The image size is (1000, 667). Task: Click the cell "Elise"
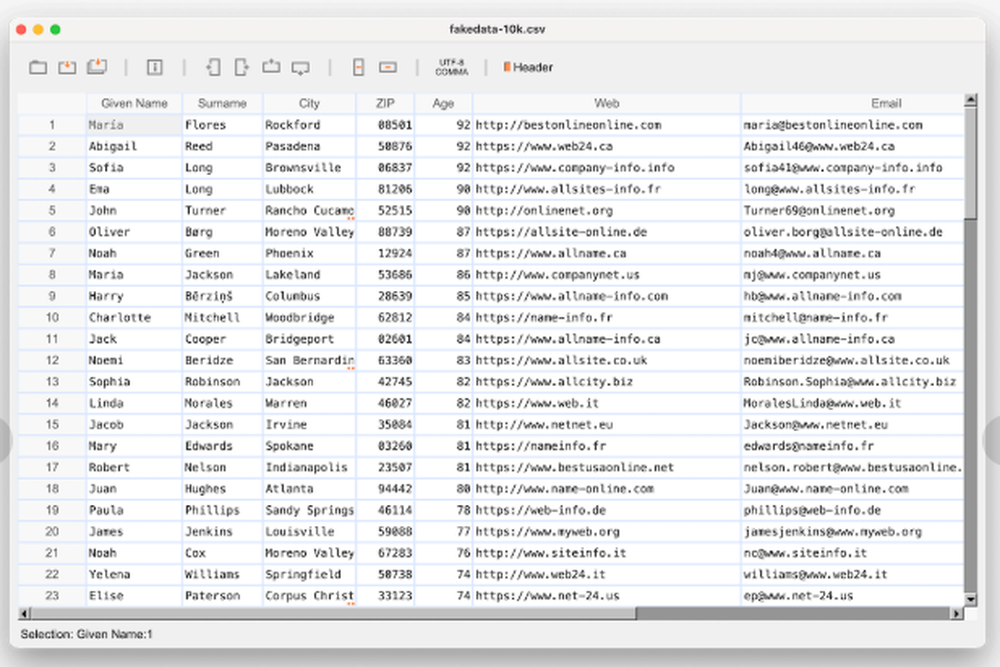(135, 596)
